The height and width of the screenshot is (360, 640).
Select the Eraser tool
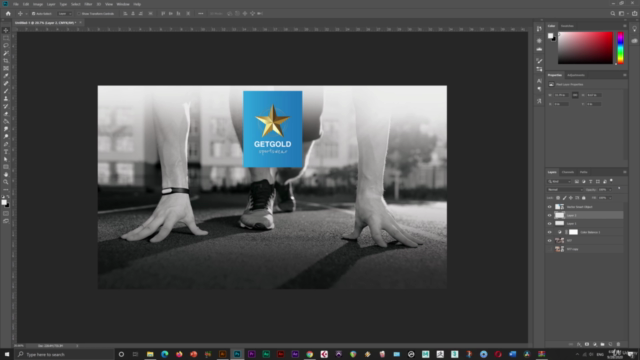coord(6,113)
